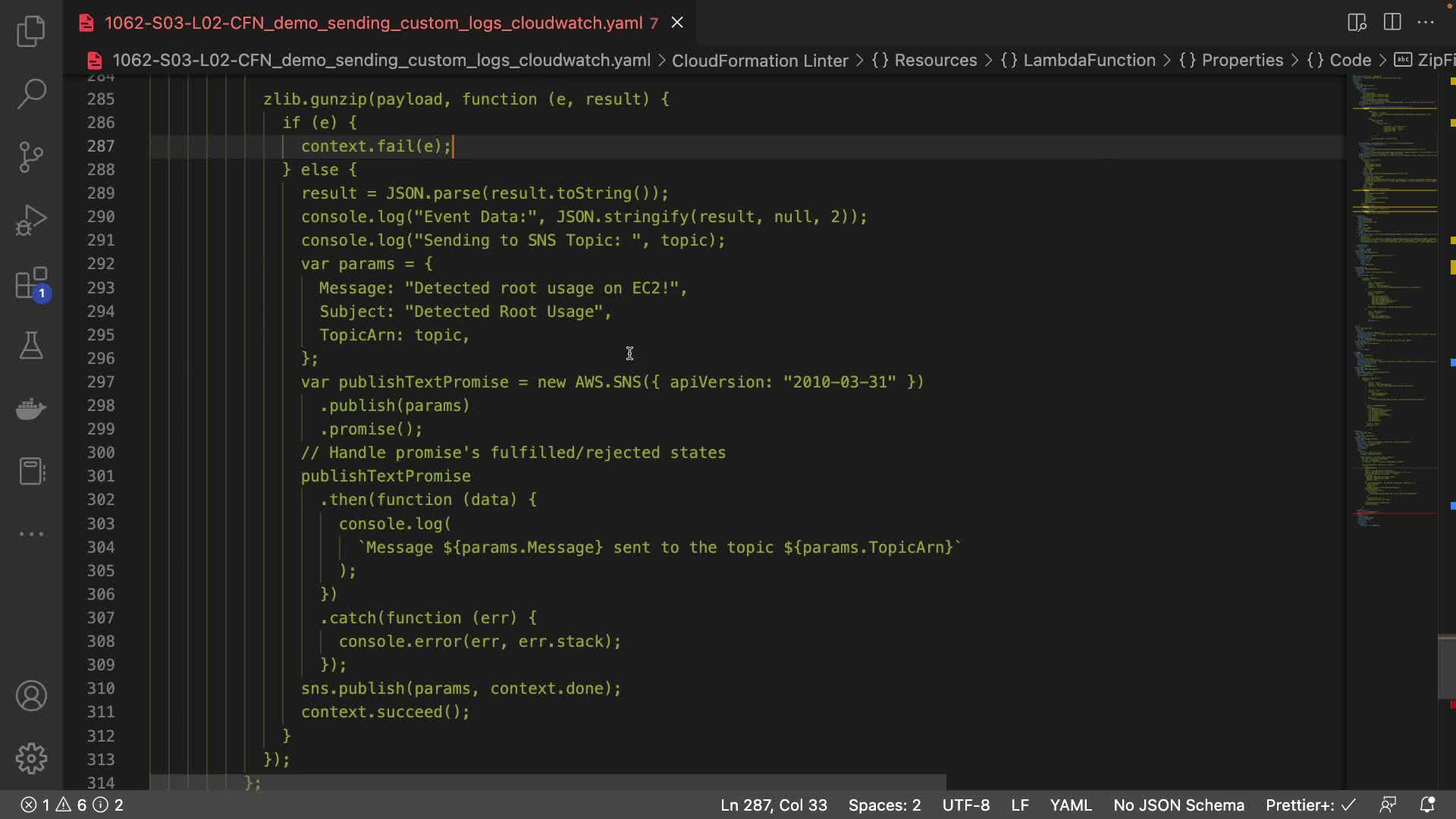
Task: Open the Testing flask icon
Action: coord(31,346)
